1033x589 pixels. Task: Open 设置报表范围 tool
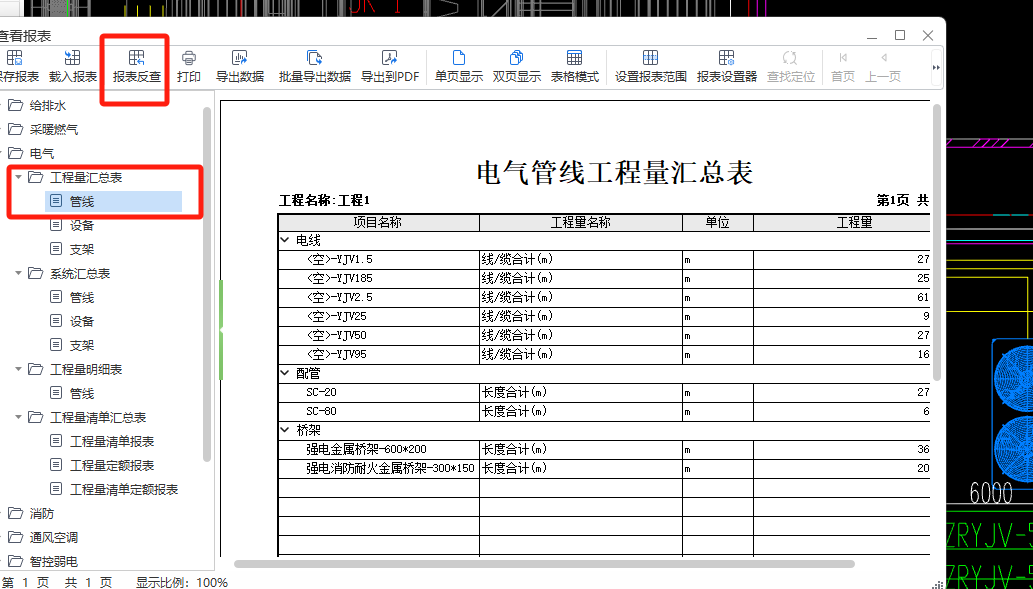point(650,66)
